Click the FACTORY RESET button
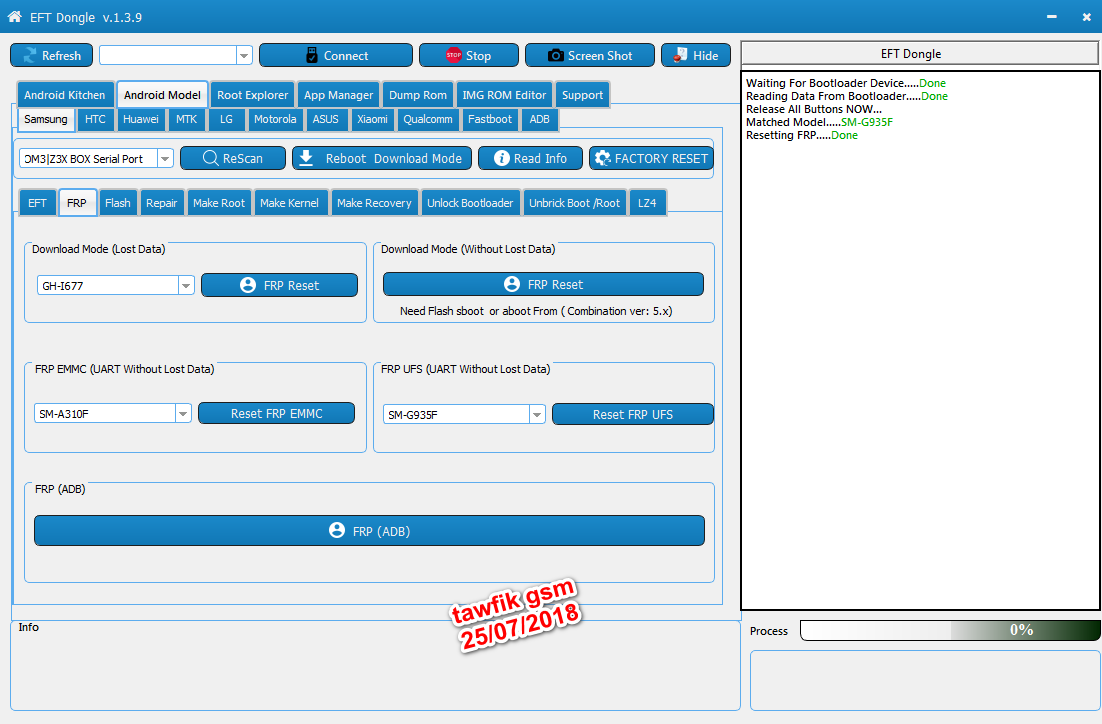The width and height of the screenshot is (1102, 724). coord(652,158)
